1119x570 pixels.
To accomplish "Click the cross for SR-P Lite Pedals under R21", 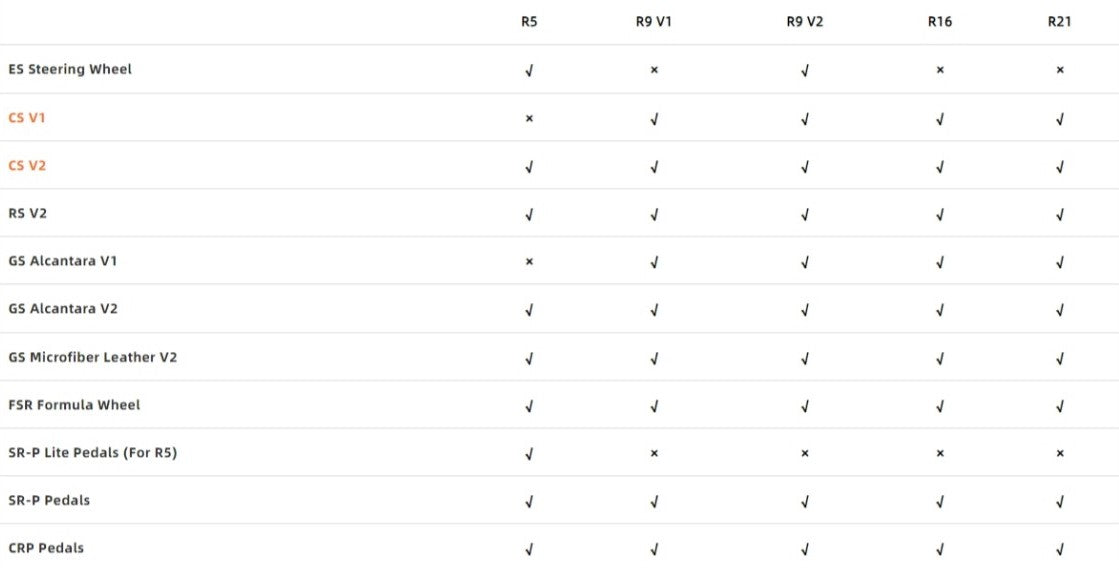I will (1059, 453).
